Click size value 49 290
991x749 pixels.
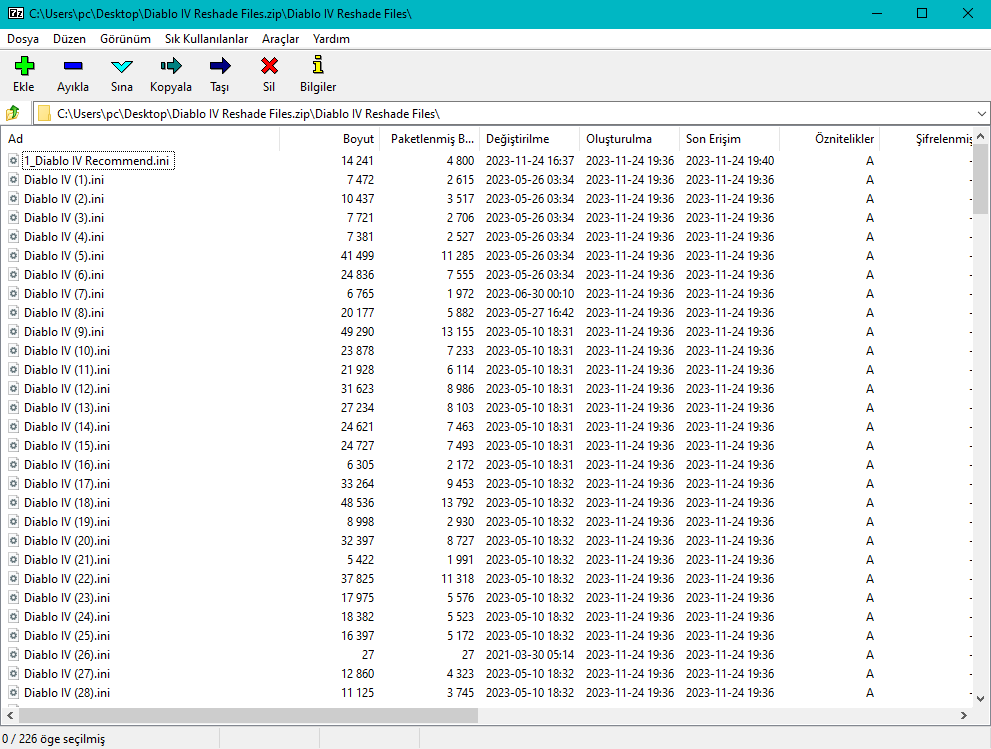pos(358,331)
